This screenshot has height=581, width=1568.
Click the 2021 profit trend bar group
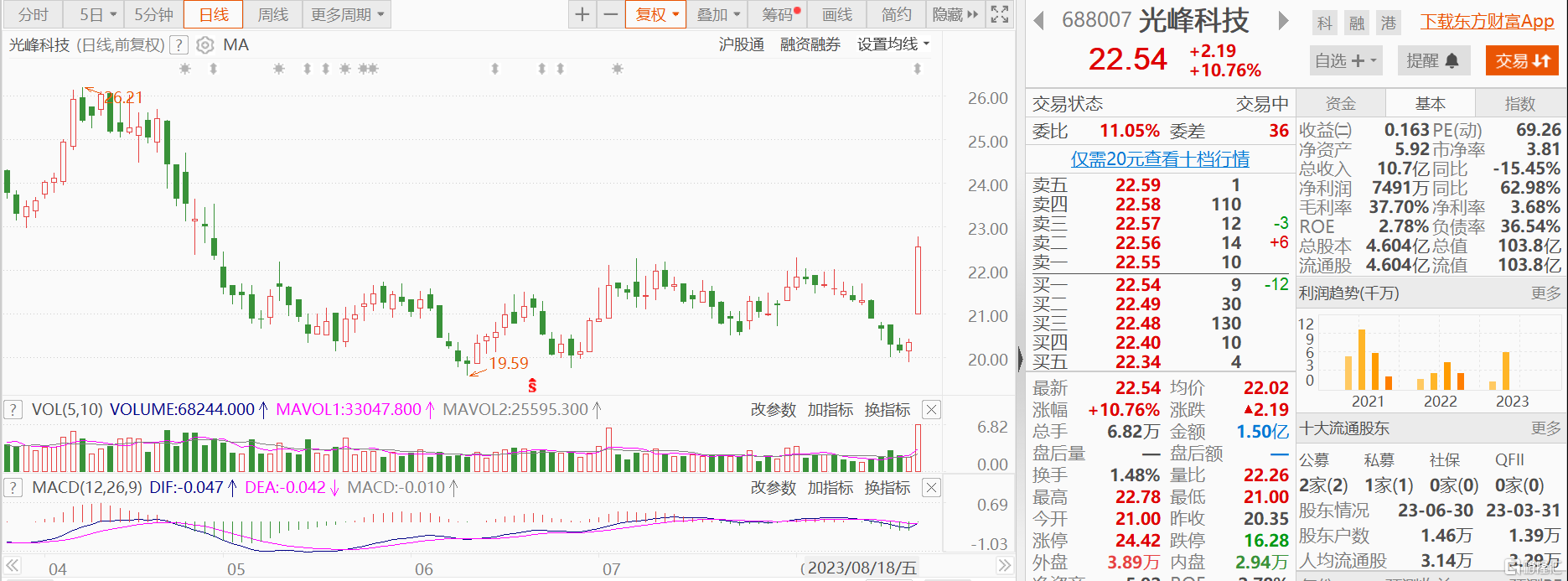point(1368,361)
